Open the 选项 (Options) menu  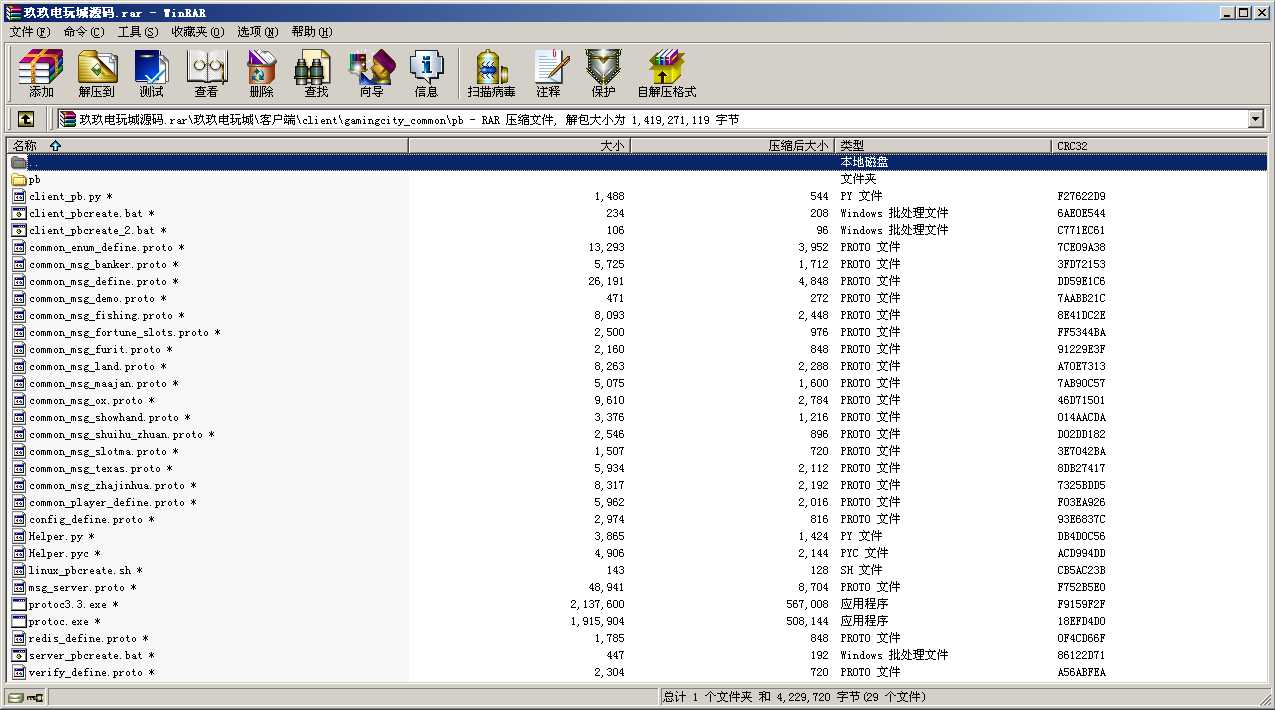point(258,32)
